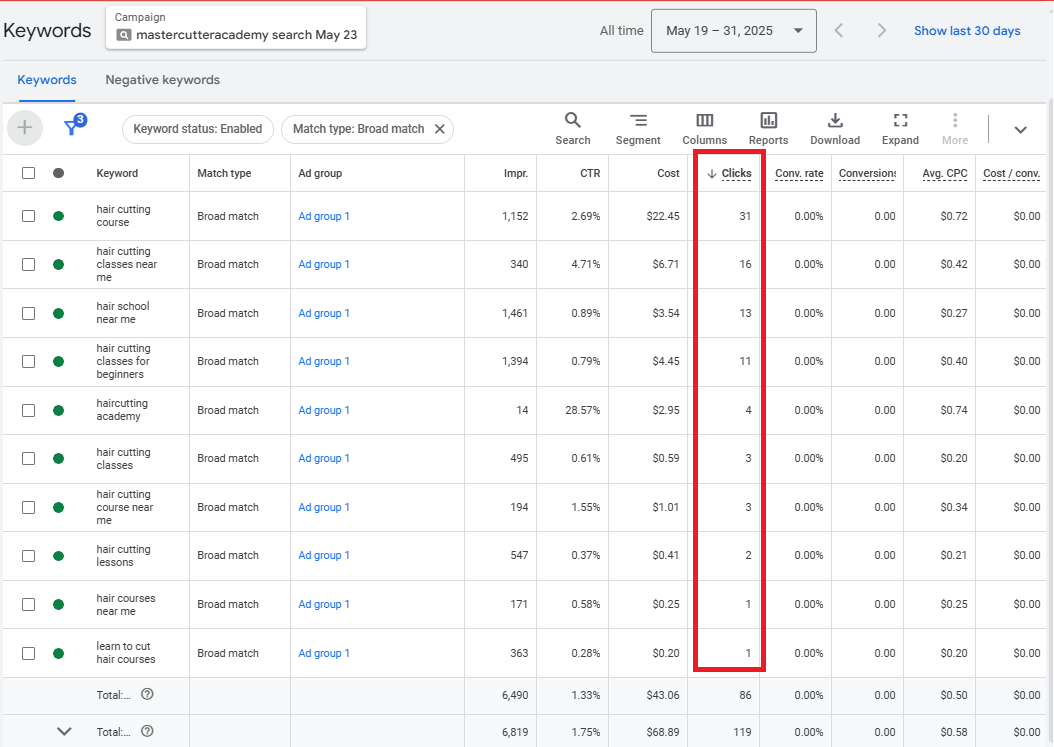Click the Conv. rate column header
1054x747 pixels.
[799, 173]
